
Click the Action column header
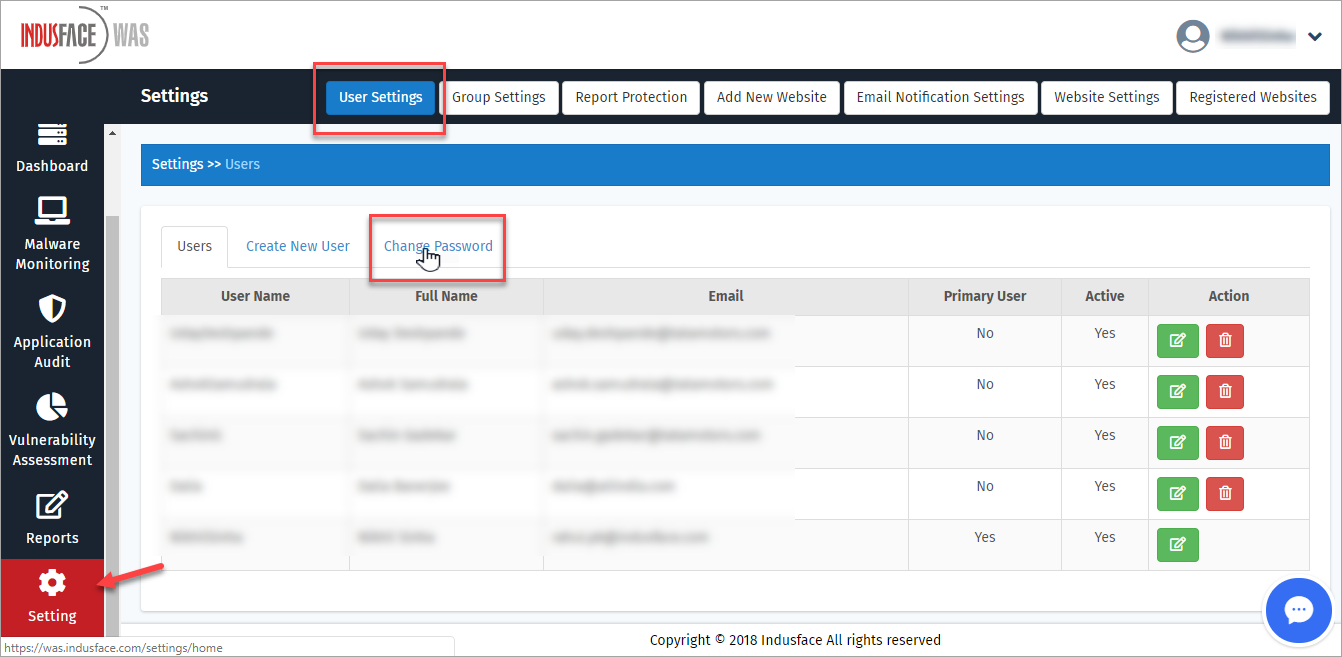click(1229, 296)
